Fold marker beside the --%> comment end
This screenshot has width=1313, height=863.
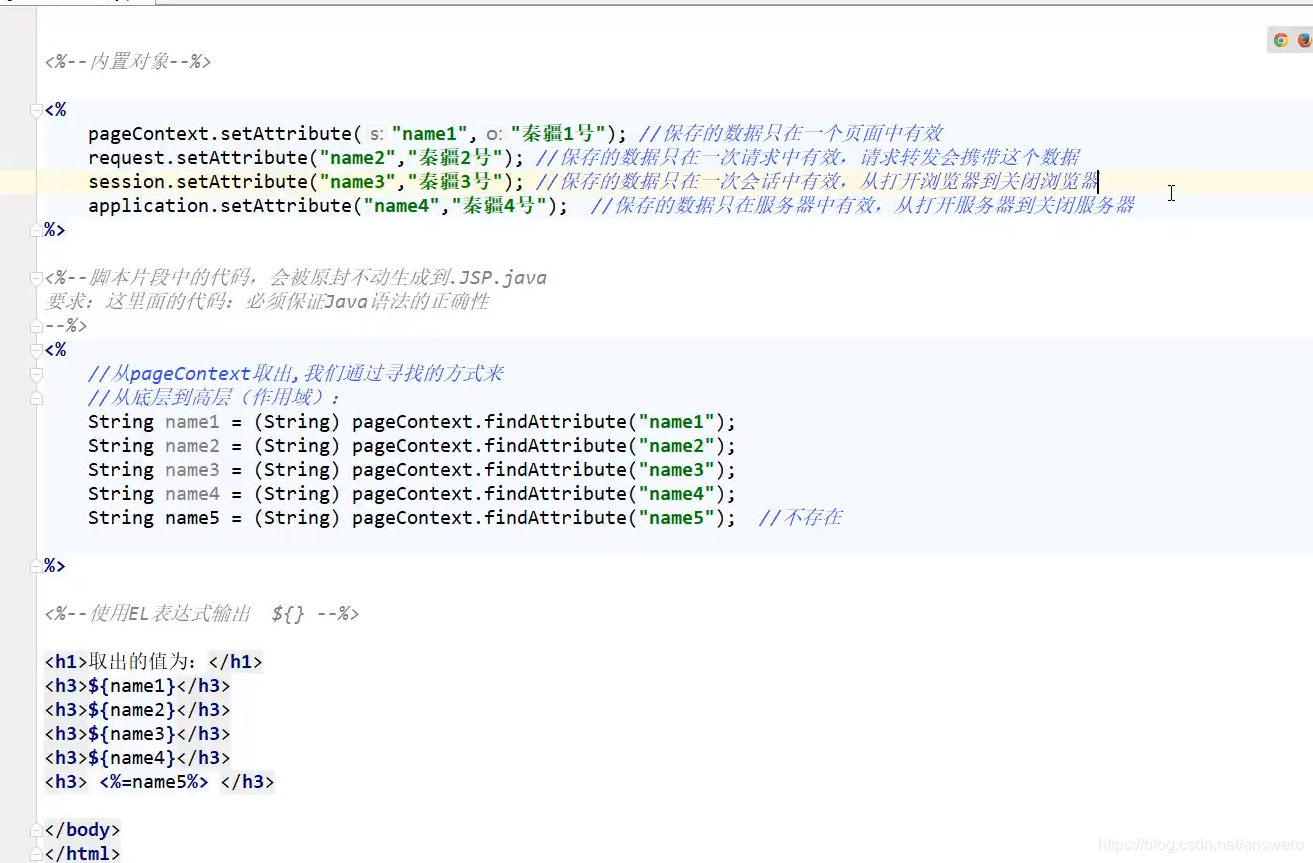click(37, 326)
